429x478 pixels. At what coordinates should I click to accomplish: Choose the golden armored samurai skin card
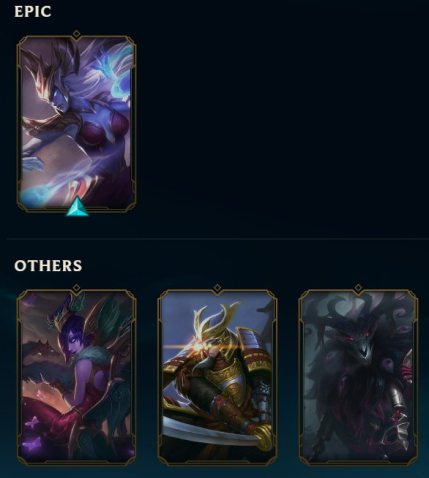[217, 377]
